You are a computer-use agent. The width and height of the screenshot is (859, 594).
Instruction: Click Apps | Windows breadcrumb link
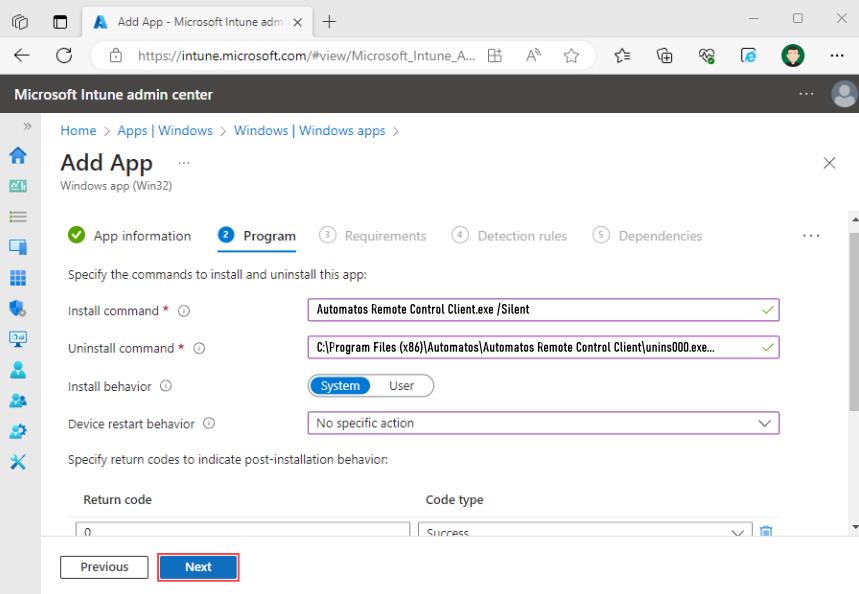[x=165, y=130]
